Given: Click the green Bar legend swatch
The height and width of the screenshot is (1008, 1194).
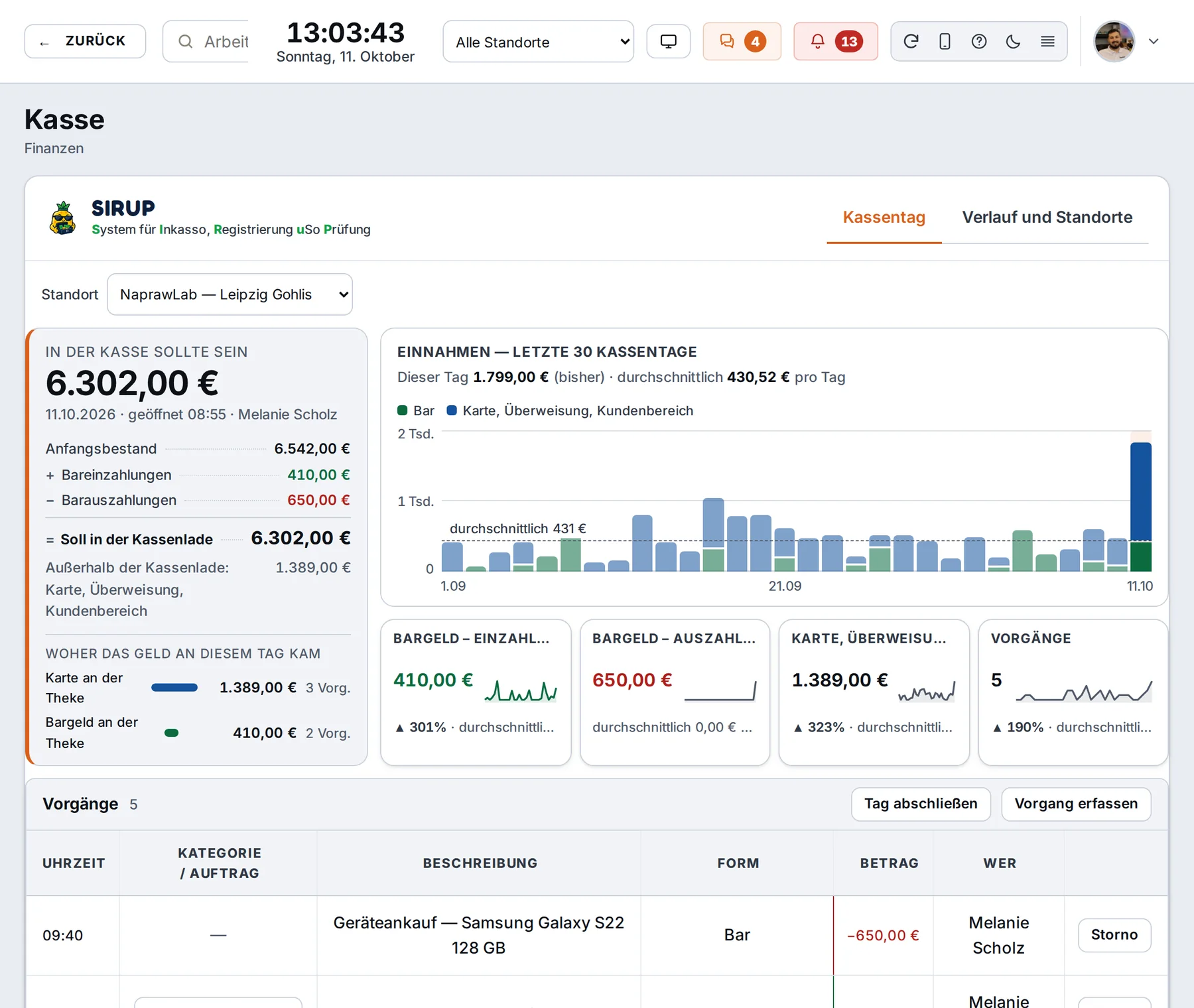Looking at the screenshot, I should click(402, 410).
